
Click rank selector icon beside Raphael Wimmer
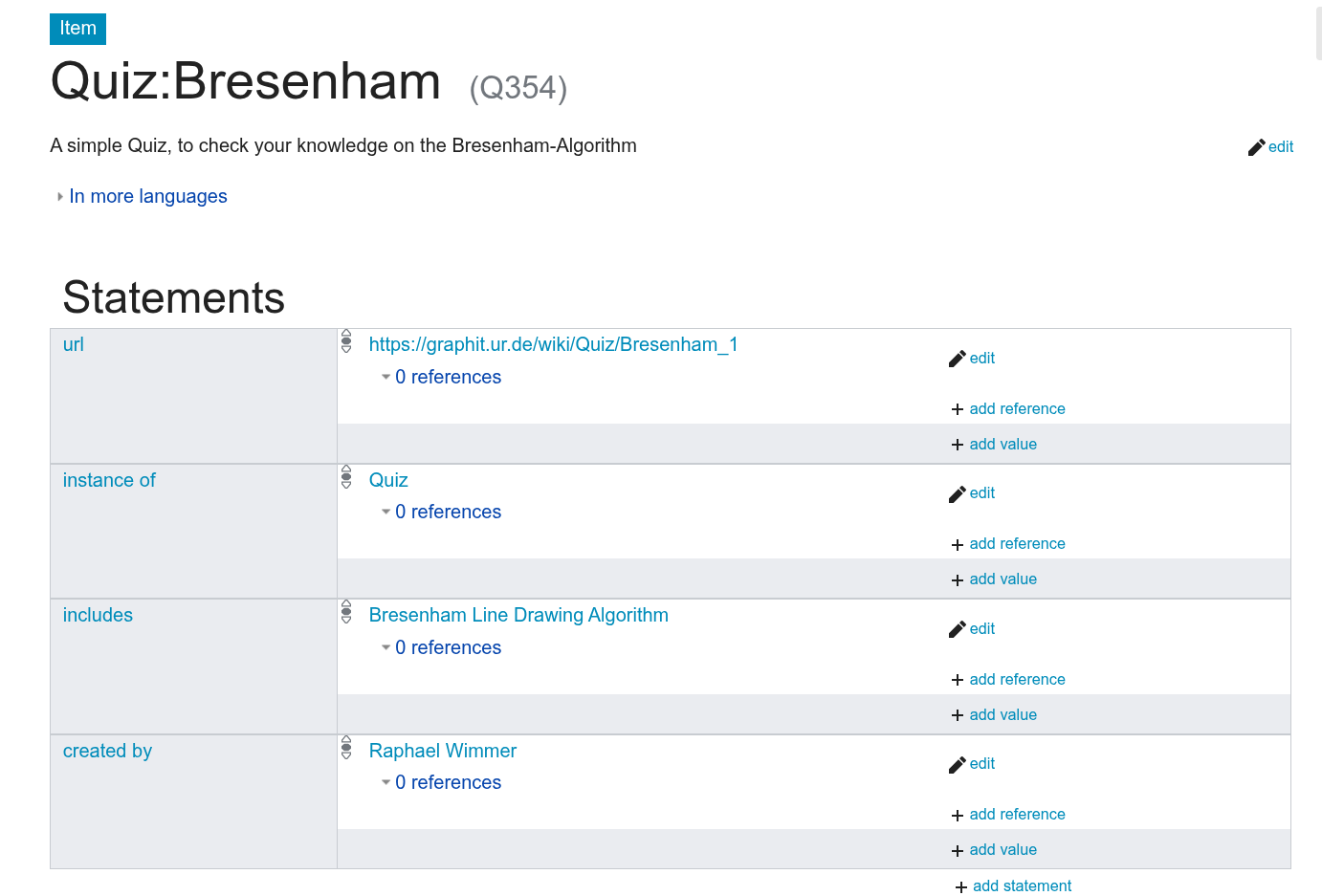(x=346, y=748)
